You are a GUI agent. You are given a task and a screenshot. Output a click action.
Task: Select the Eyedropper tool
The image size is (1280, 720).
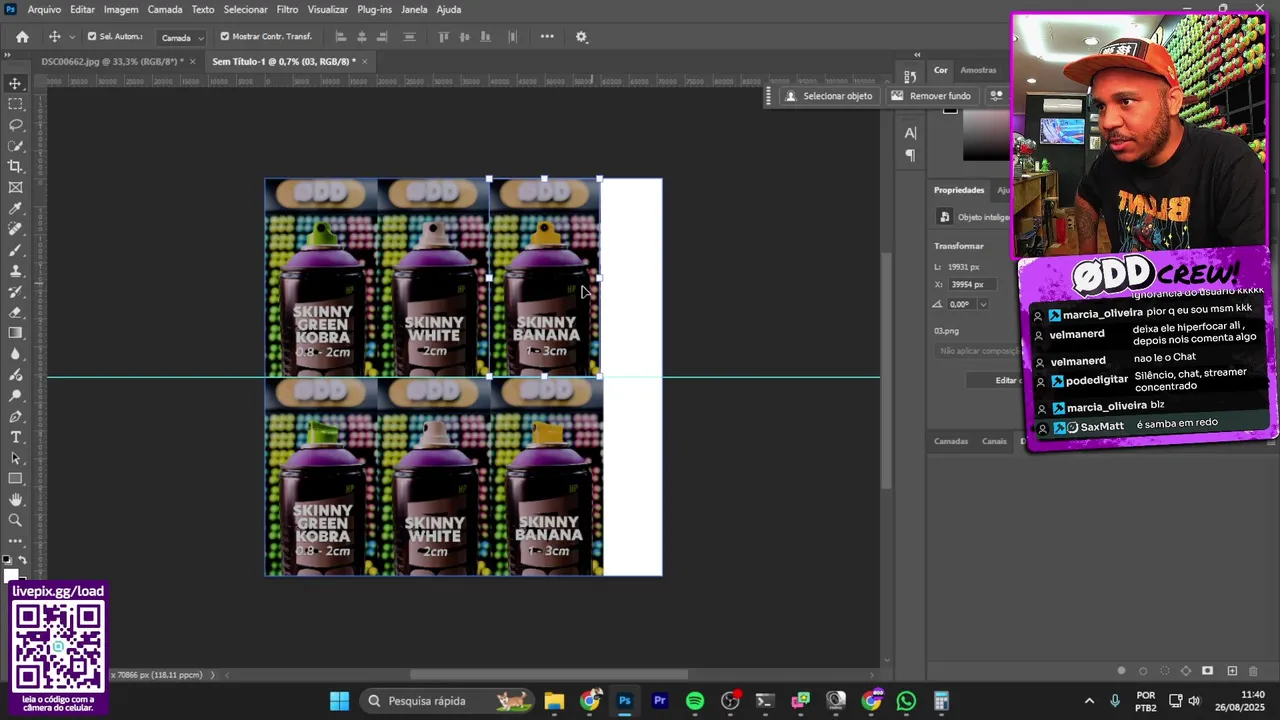pos(15,208)
